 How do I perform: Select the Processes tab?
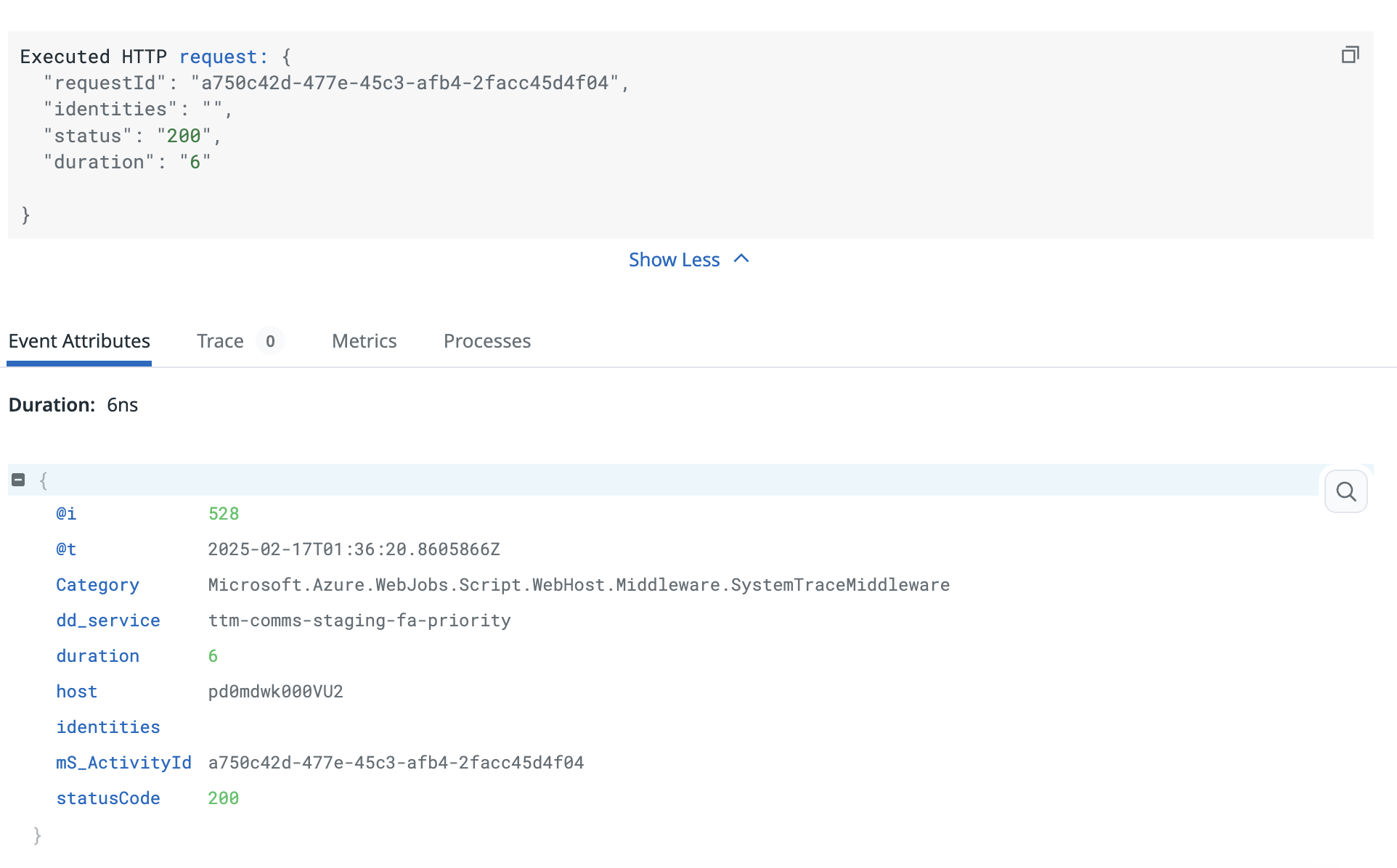click(487, 341)
